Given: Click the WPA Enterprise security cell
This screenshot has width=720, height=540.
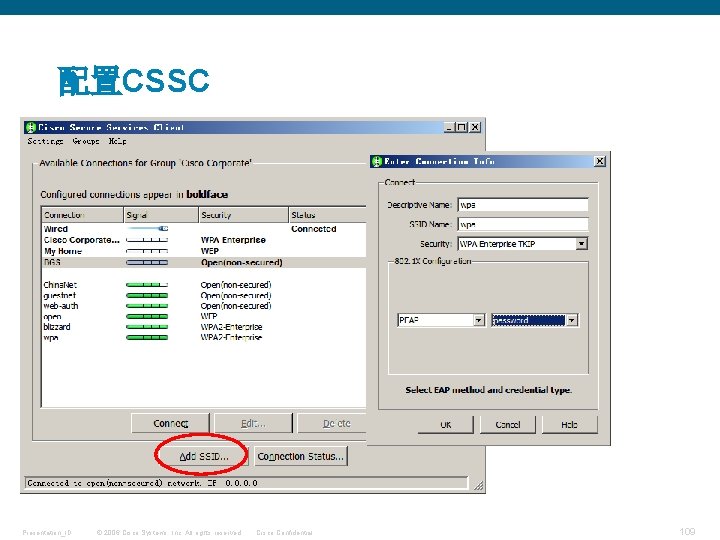Looking at the screenshot, I should click(233, 240).
